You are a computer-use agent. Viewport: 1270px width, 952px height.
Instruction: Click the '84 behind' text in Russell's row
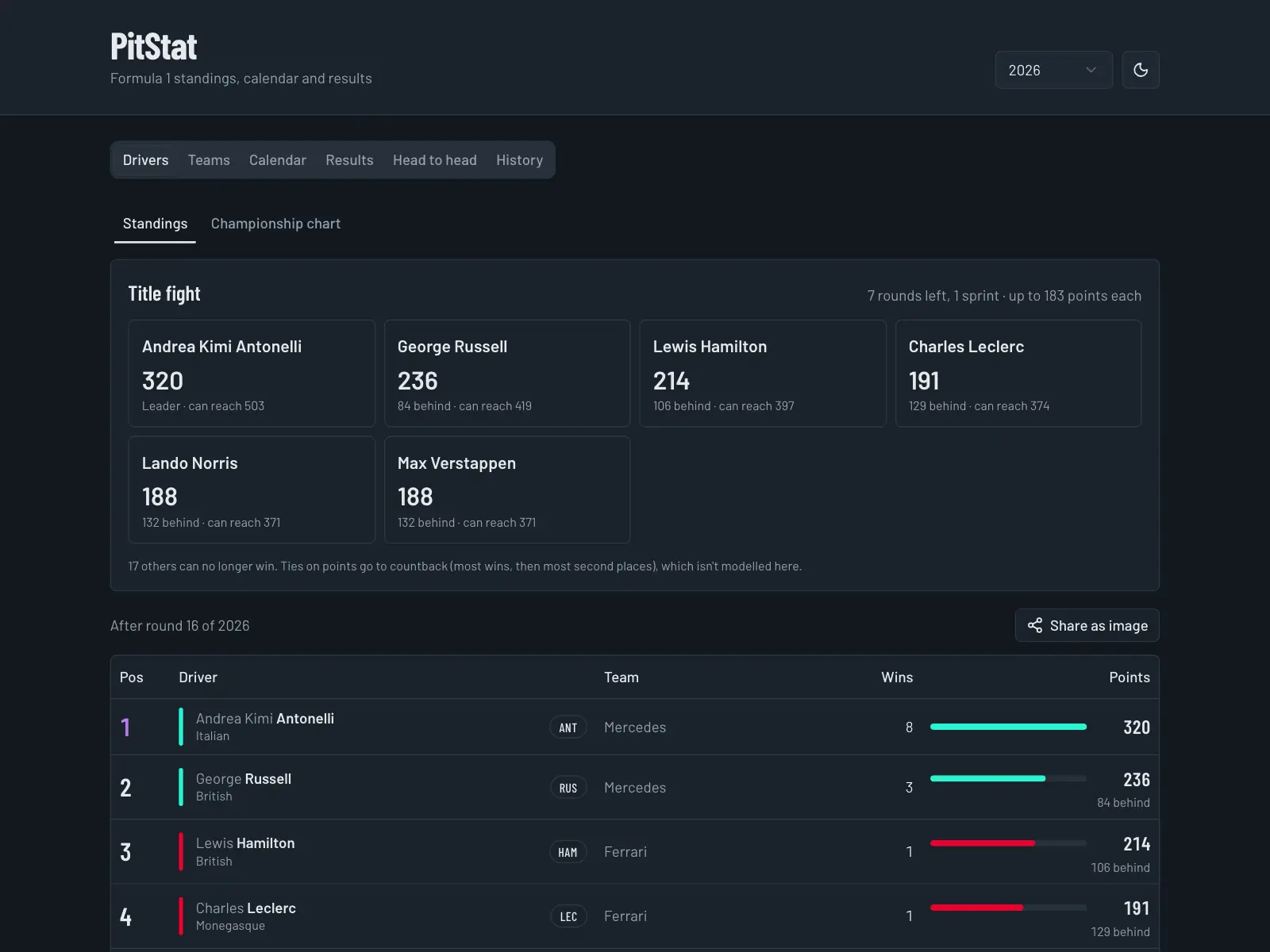point(1123,803)
